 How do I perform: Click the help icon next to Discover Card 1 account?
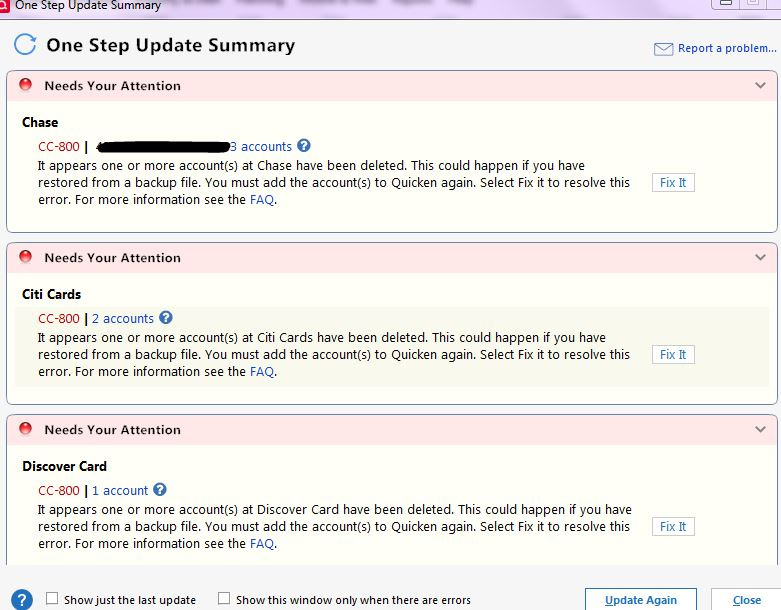160,489
